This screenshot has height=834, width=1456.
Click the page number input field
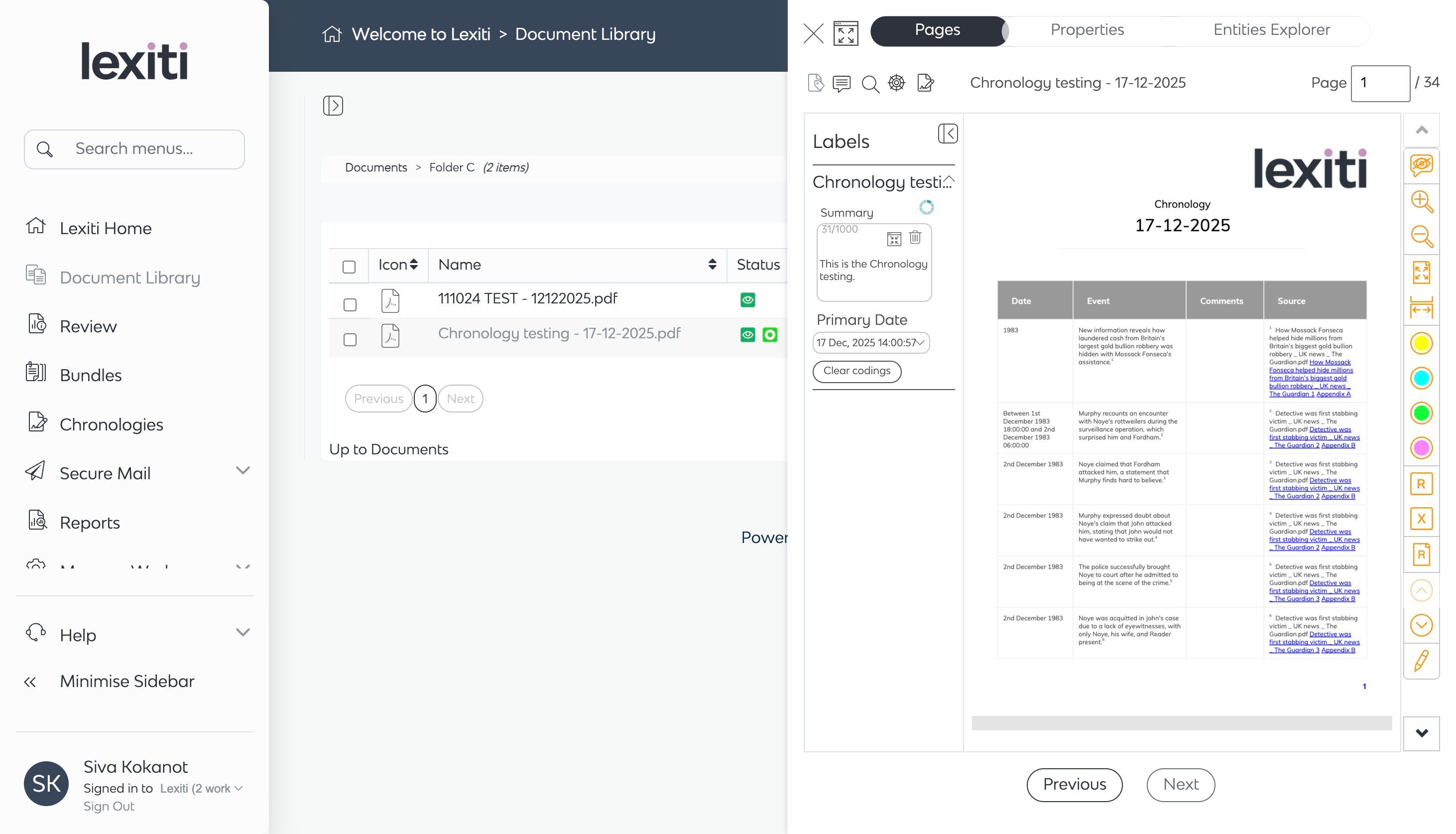[x=1380, y=84]
